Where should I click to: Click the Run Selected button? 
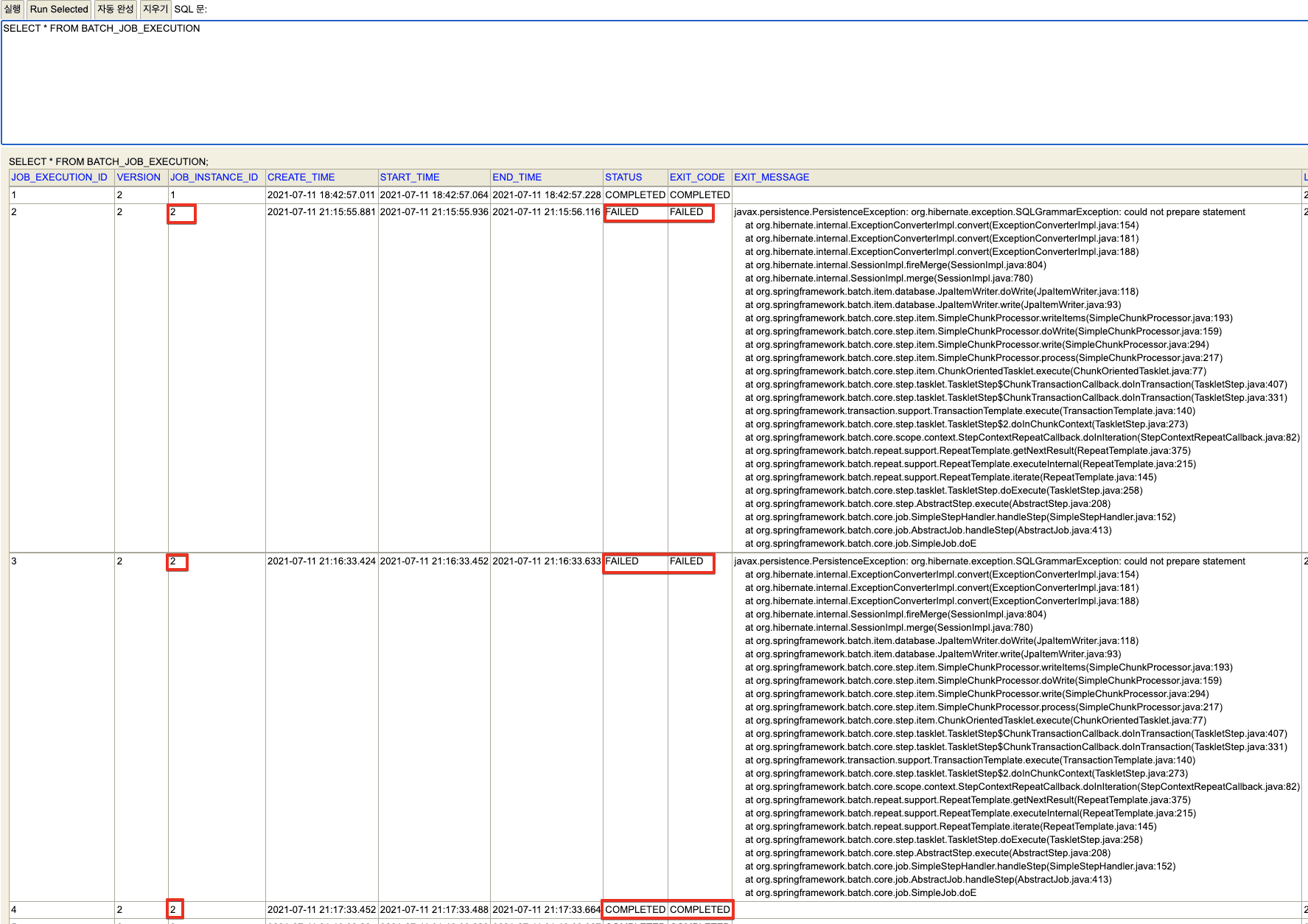coord(59,9)
